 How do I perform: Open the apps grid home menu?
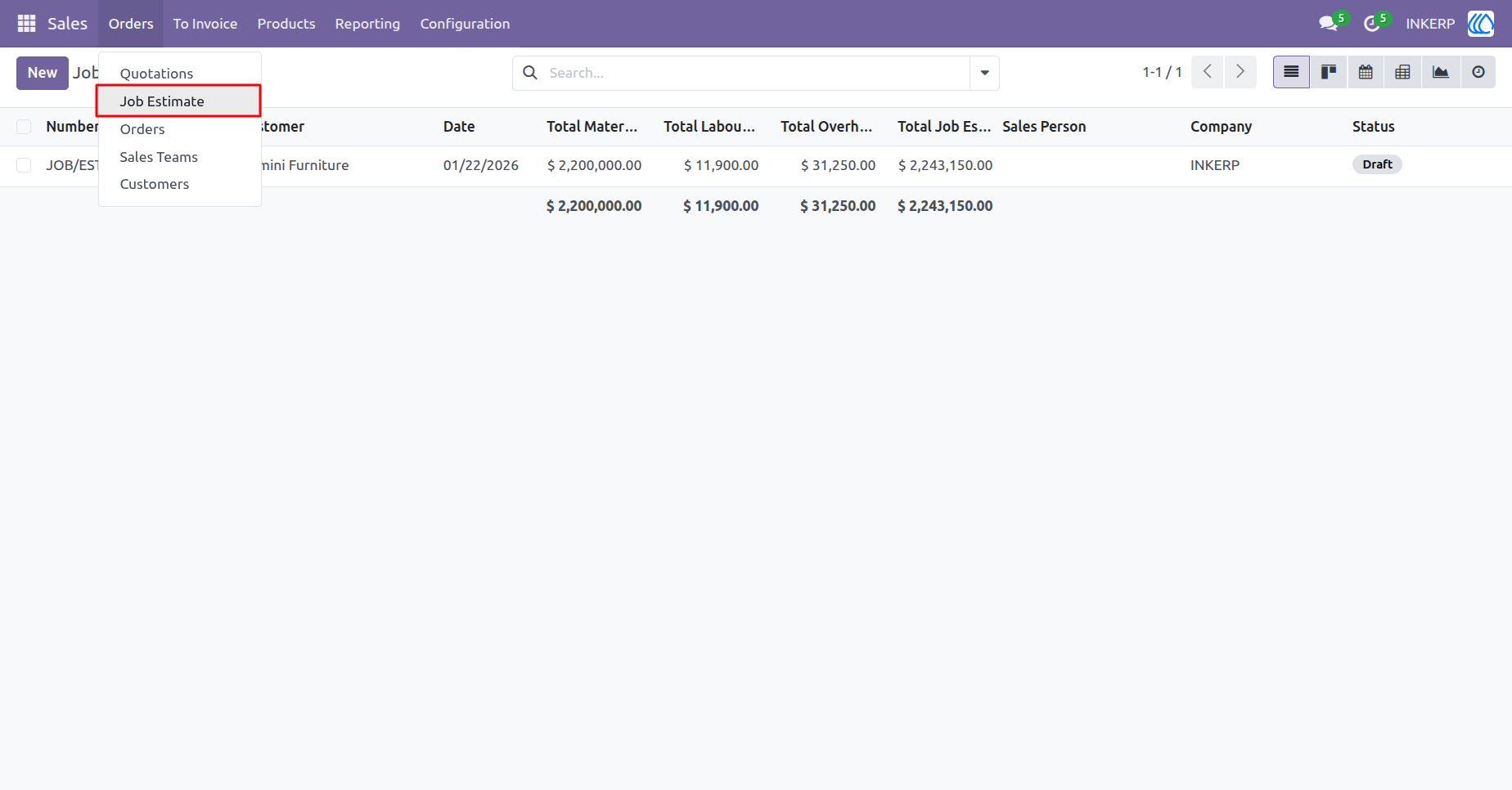point(26,24)
